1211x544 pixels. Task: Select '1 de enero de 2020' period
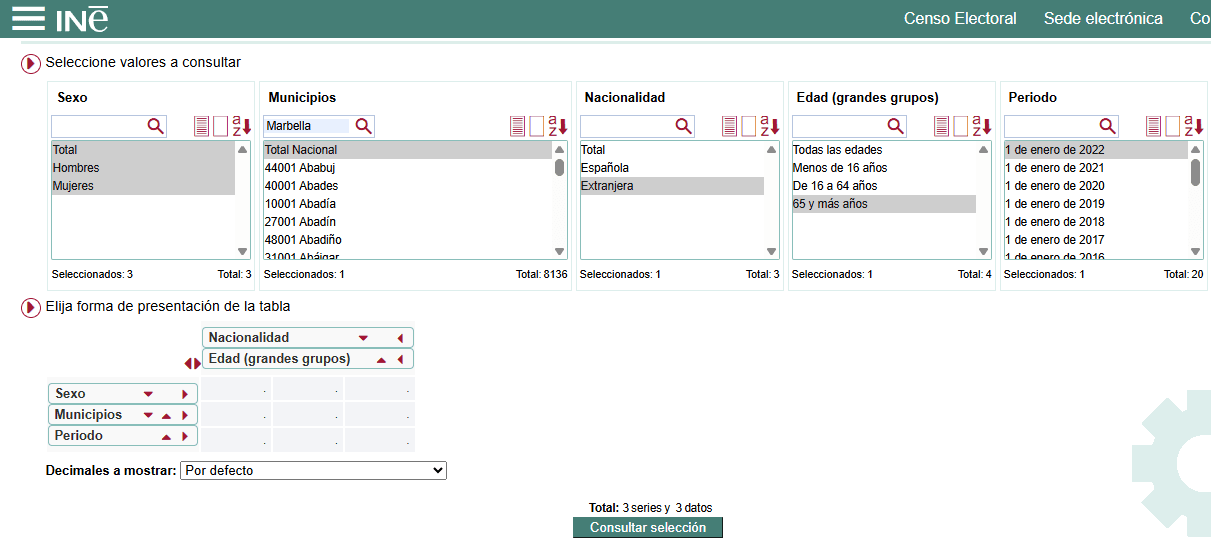pos(1054,186)
